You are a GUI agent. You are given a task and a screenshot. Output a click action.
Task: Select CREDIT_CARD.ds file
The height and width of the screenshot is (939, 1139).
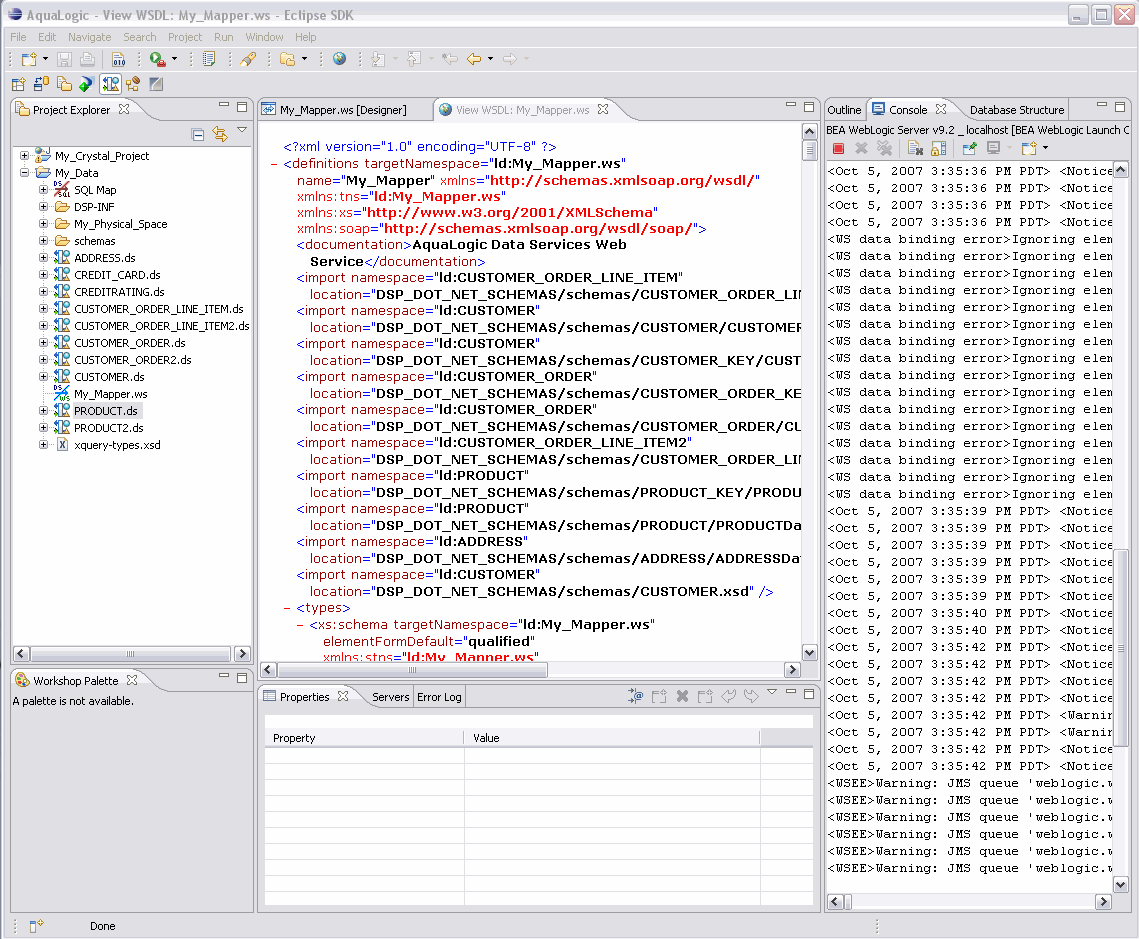(x=117, y=275)
